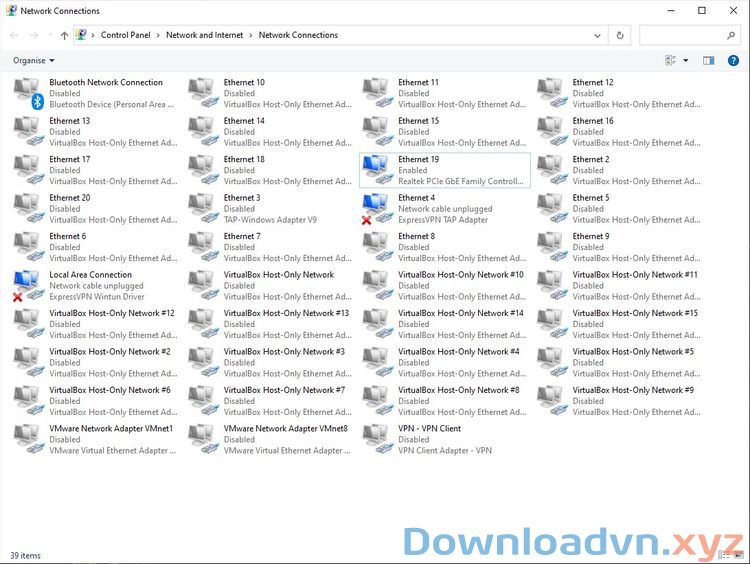Select VirtualBox Host-Only Network #8 label
This screenshot has height=564, width=750.
point(459,390)
